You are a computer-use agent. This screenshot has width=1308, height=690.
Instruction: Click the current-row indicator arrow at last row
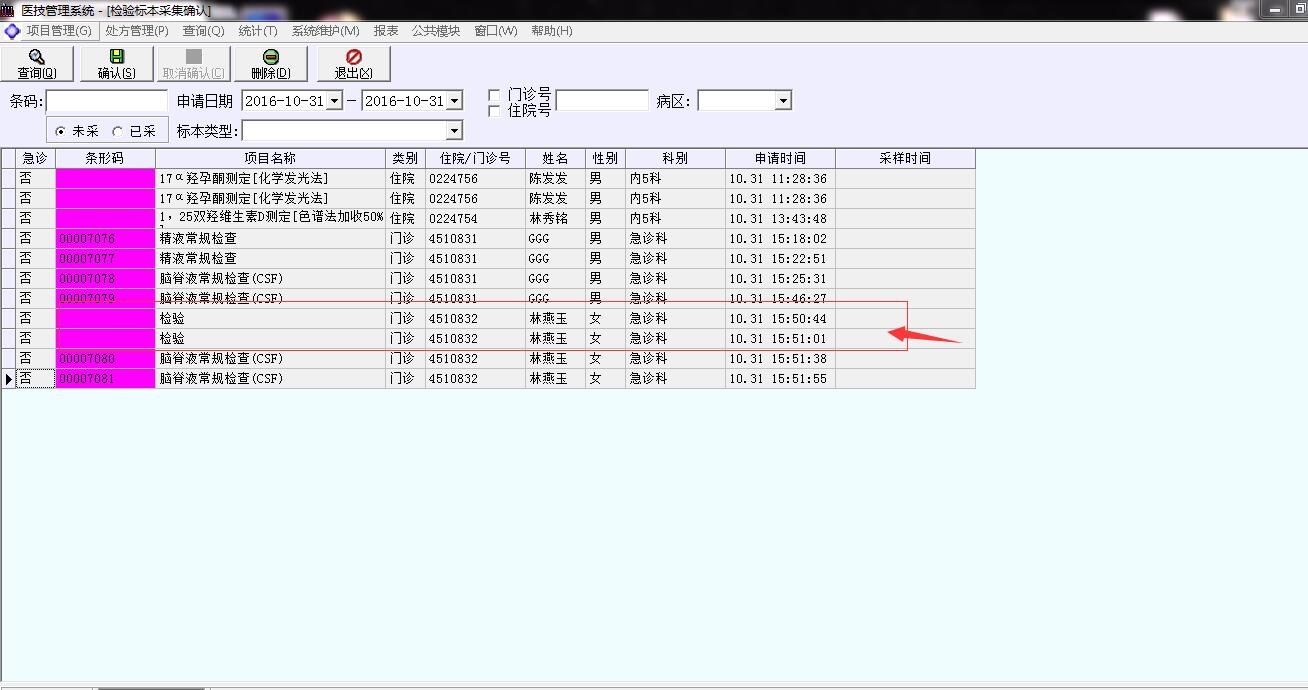9,379
